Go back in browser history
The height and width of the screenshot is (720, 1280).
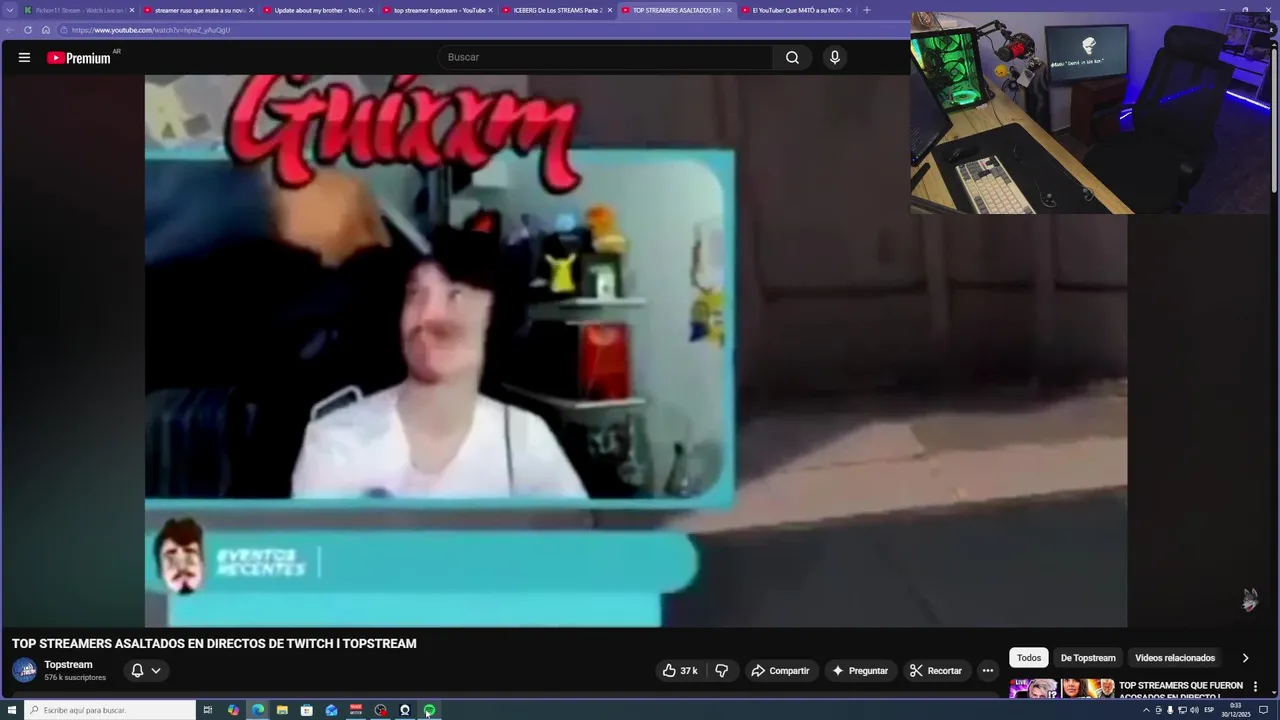10,30
